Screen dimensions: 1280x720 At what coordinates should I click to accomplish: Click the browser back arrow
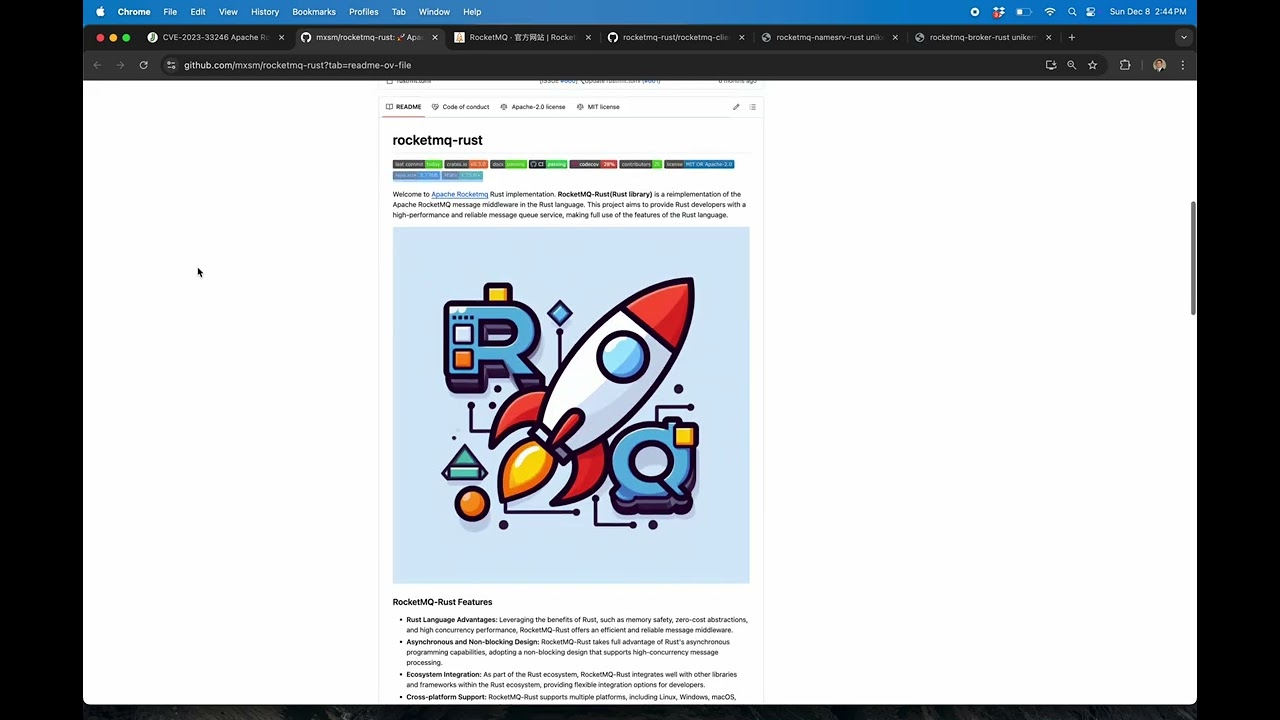click(97, 65)
